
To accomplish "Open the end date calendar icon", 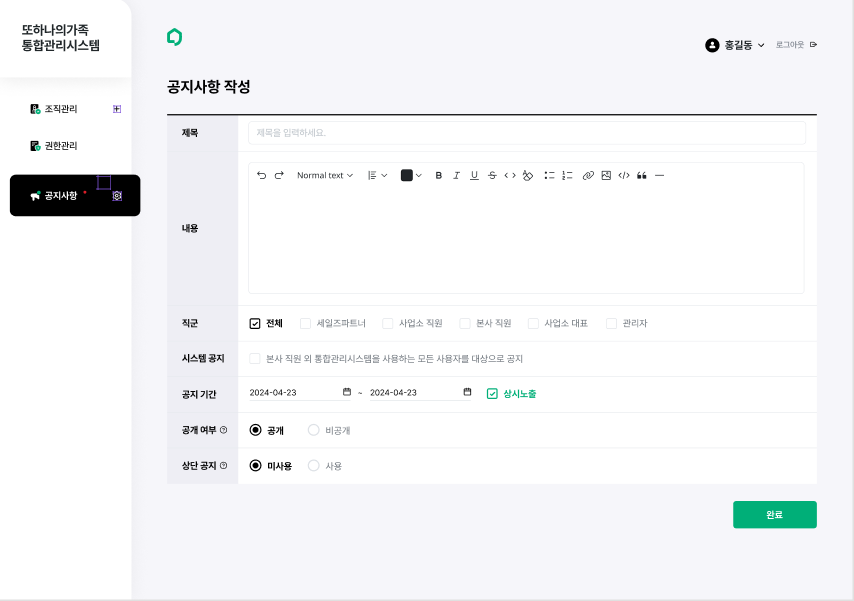I will [x=467, y=392].
